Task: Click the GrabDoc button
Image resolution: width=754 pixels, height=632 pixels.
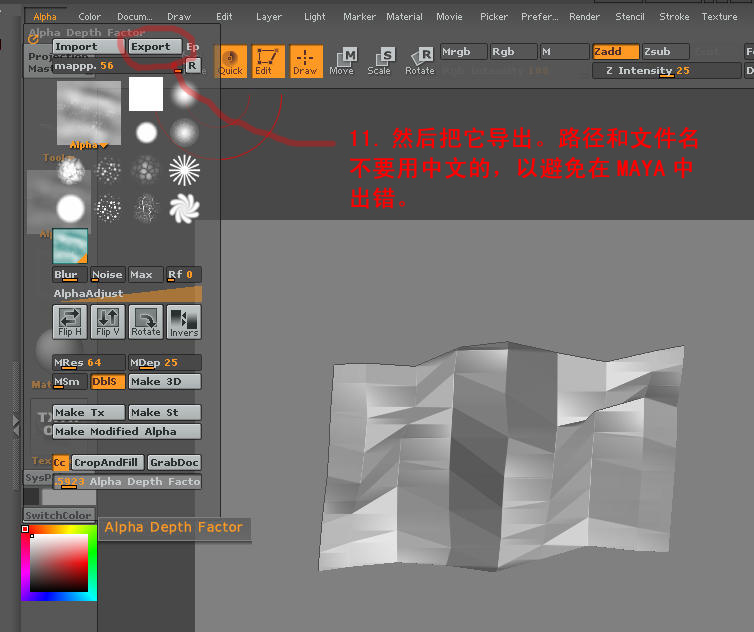Action: (174, 463)
